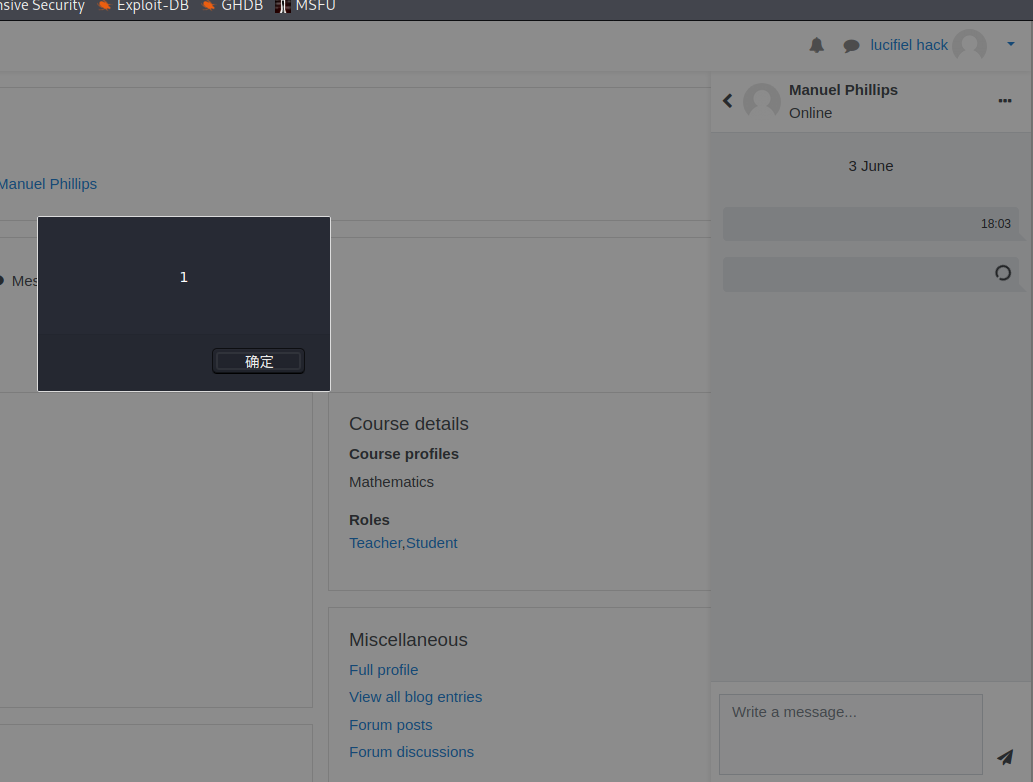This screenshot has height=782, width=1033.
Task: Open the Student role link
Action: tap(432, 543)
